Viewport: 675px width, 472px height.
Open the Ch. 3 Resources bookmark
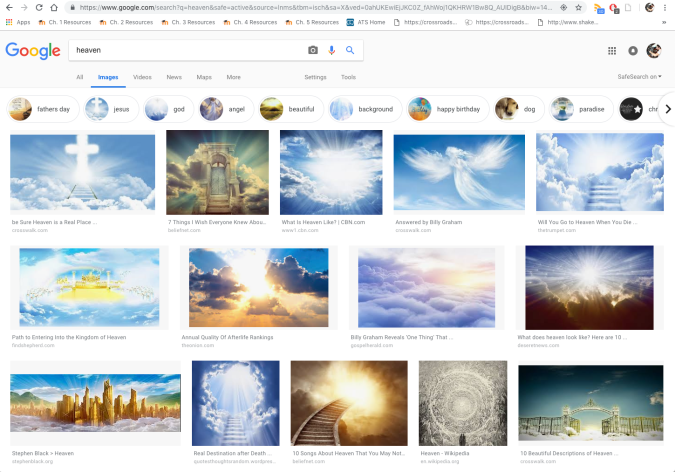tap(189, 22)
